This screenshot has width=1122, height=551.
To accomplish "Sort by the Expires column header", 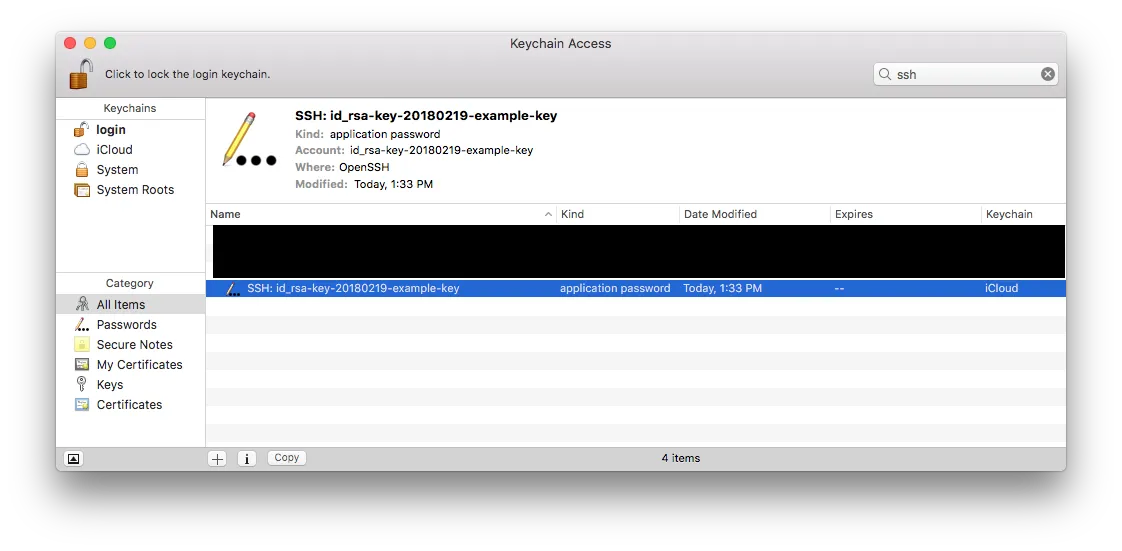I will [905, 214].
